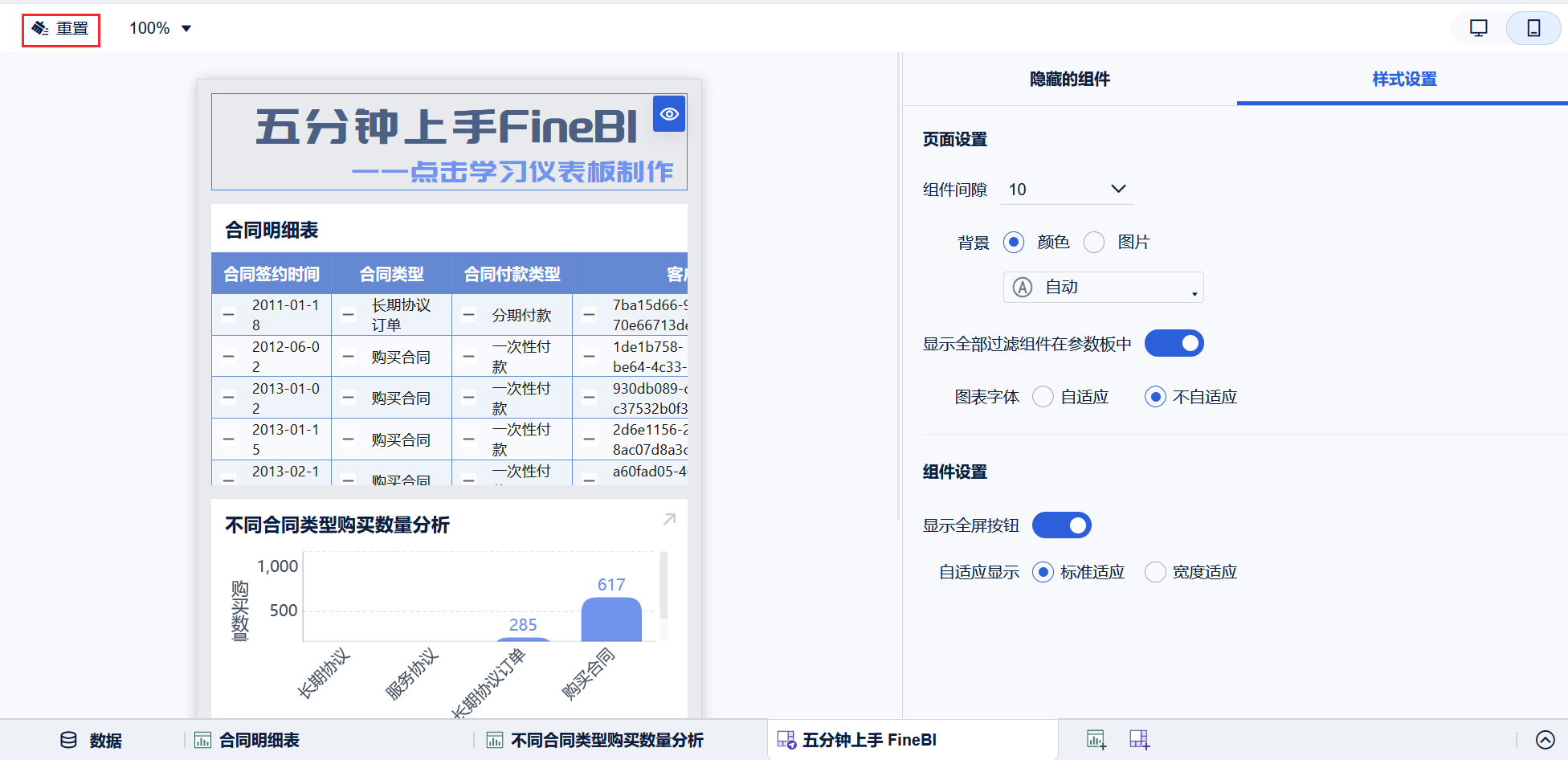Open the 100% zoom dropdown
Image resolution: width=1568 pixels, height=760 pixels.
(x=161, y=29)
